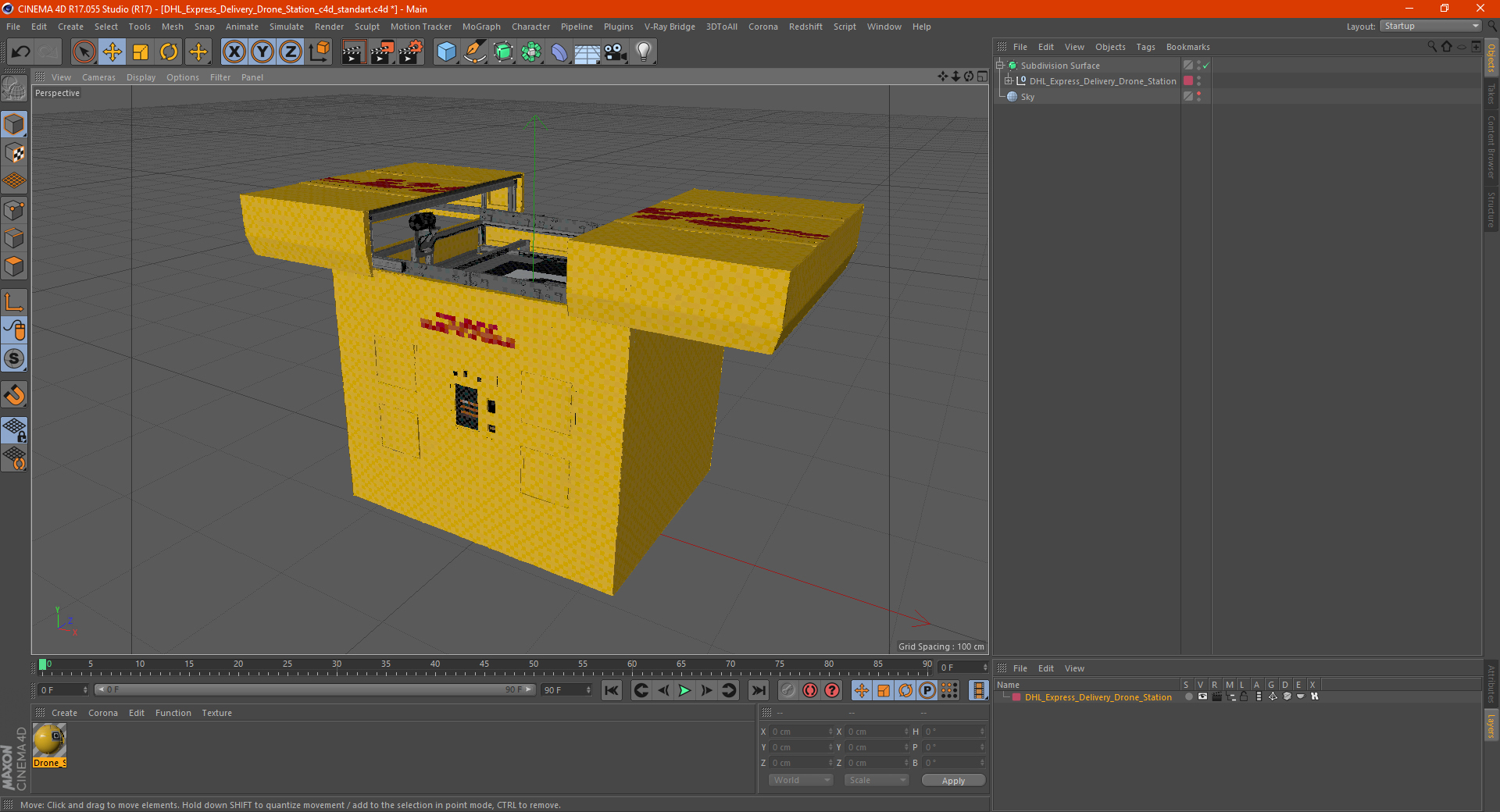
Task: Activate the Move tool in top toolbar
Action: [x=112, y=52]
